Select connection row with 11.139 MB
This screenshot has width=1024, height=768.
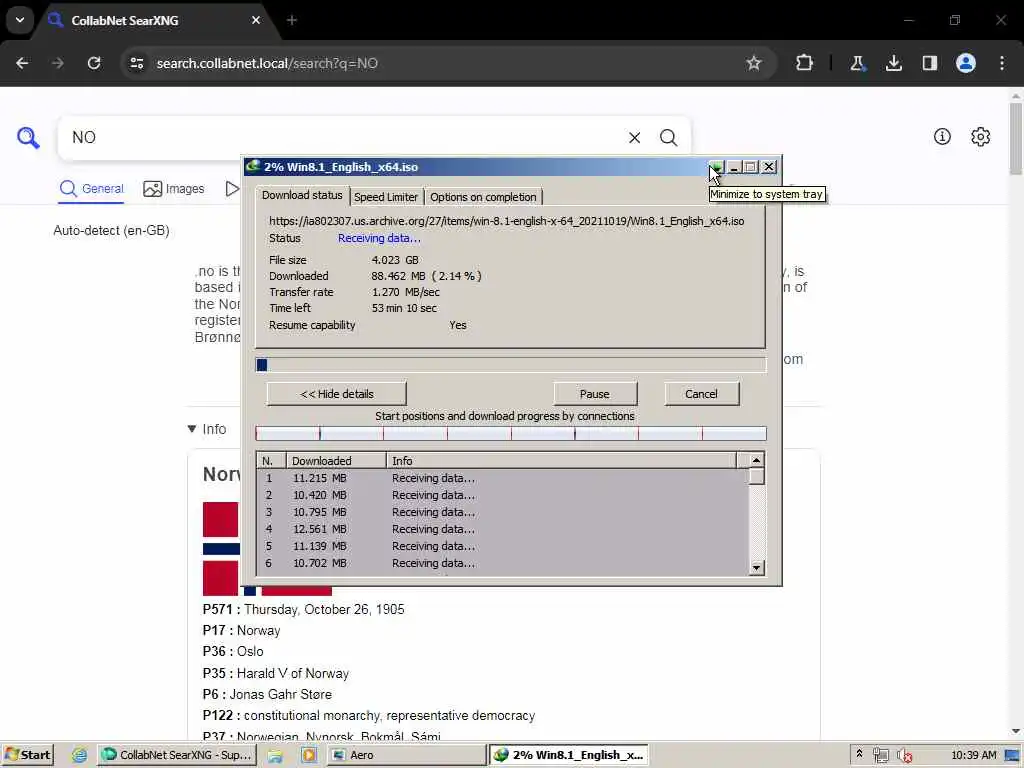(x=503, y=546)
